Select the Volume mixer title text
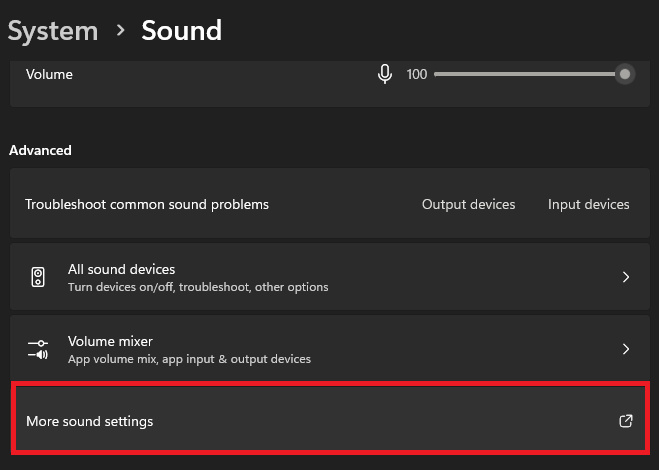659x470 pixels. click(110, 341)
